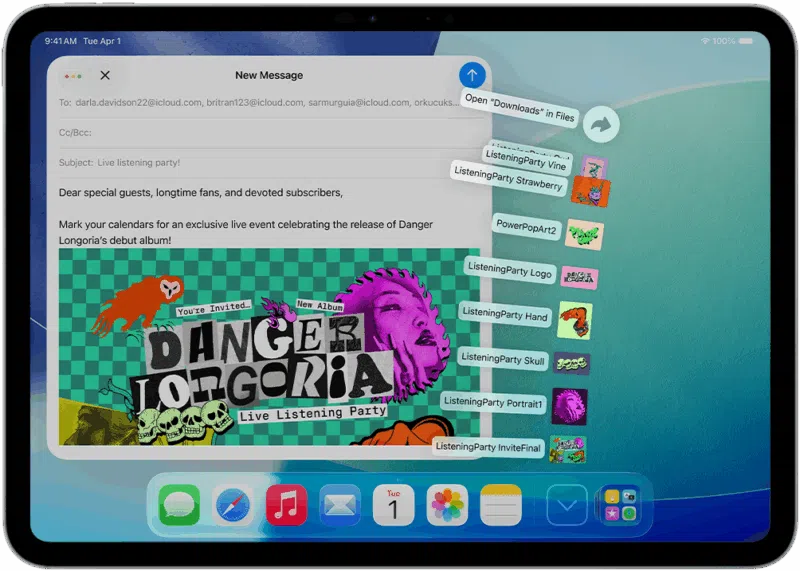Tap the battery indicator in status bar
800x571 pixels.
point(746,41)
